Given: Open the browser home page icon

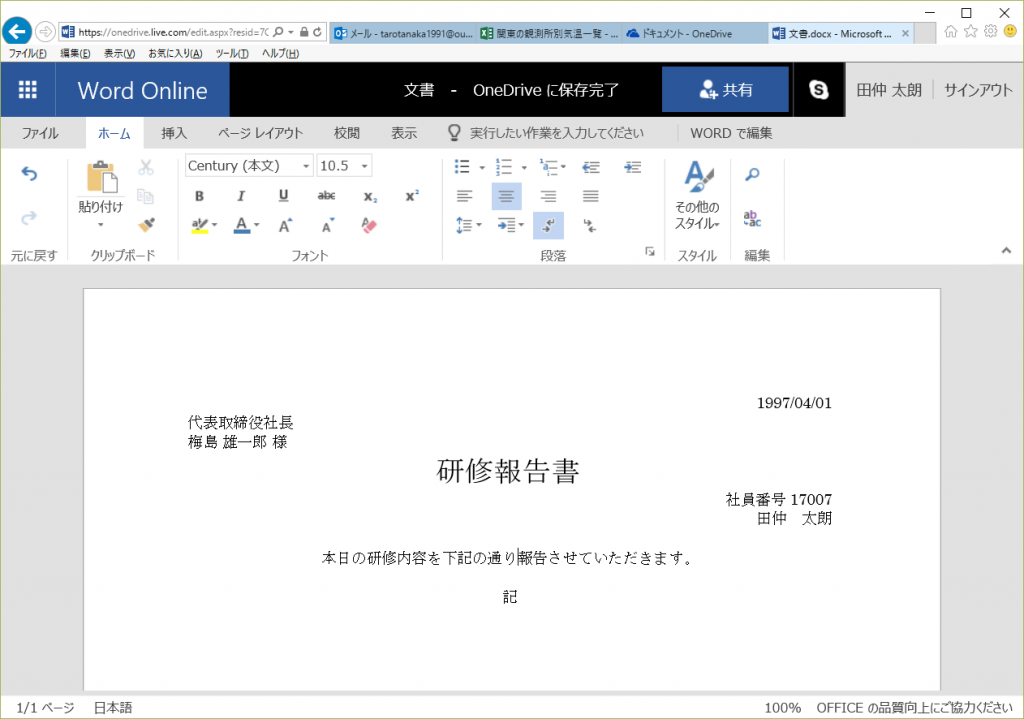Looking at the screenshot, I should coord(951,31).
